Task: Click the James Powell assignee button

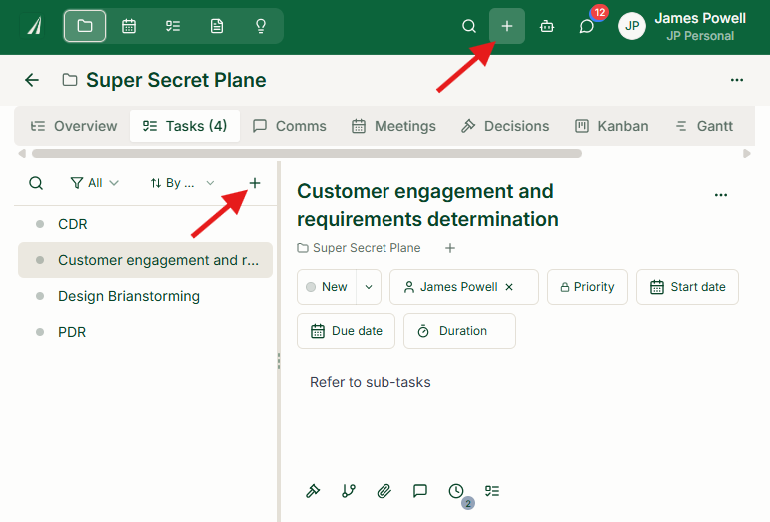Action: point(464,287)
